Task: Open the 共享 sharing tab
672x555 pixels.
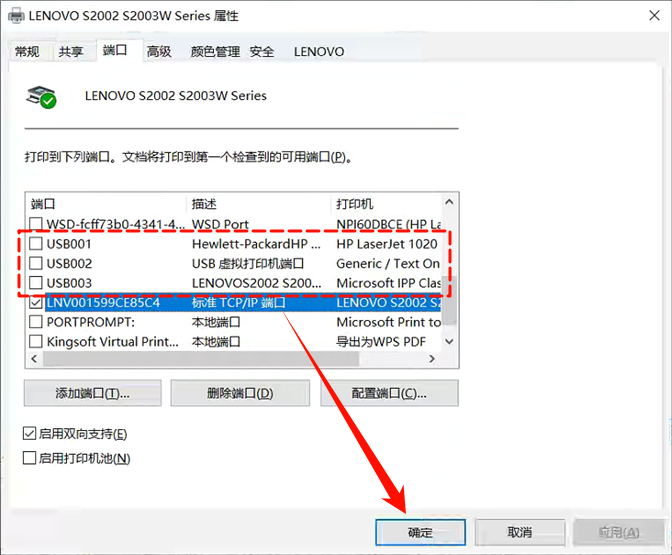Action: point(71,52)
